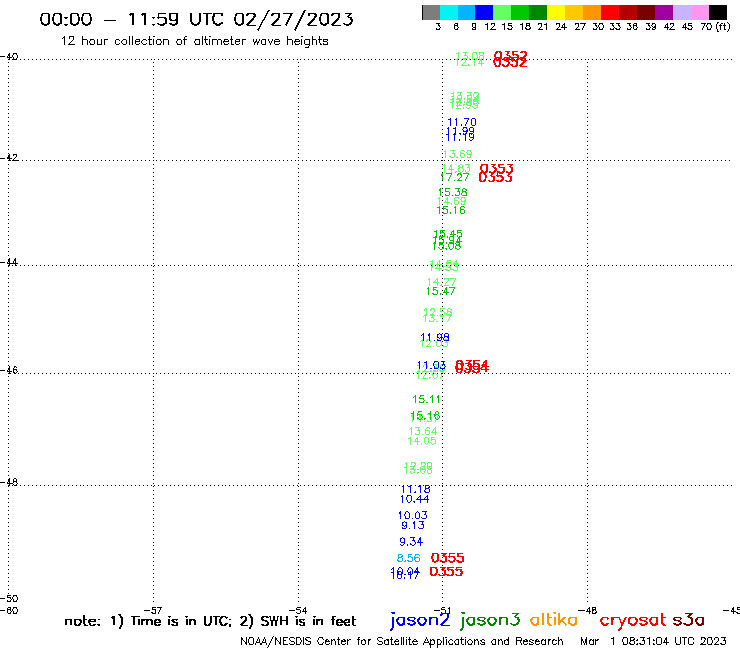Screen dimensions: 740x650
Task: Select the wave height value '14.27'
Action: (441, 282)
